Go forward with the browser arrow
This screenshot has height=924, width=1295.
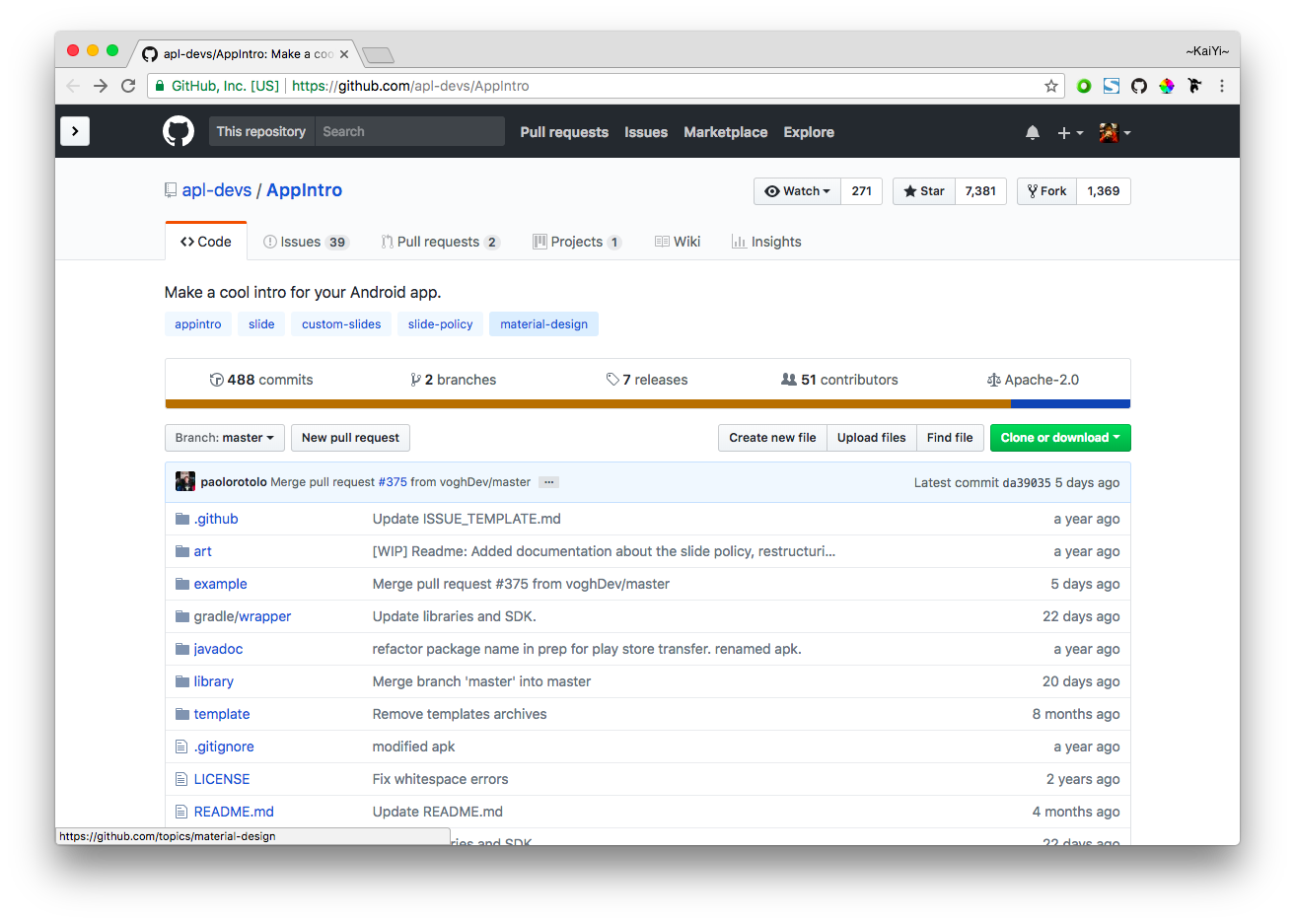tap(101, 86)
